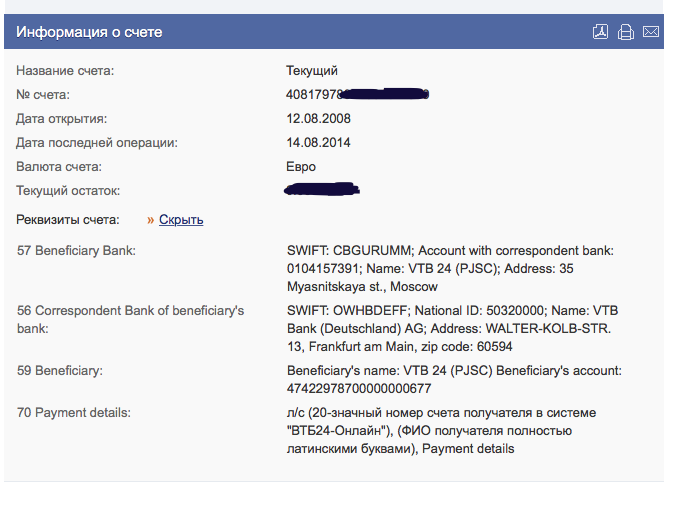Select the last operation date 14.08.2014

[x=318, y=143]
